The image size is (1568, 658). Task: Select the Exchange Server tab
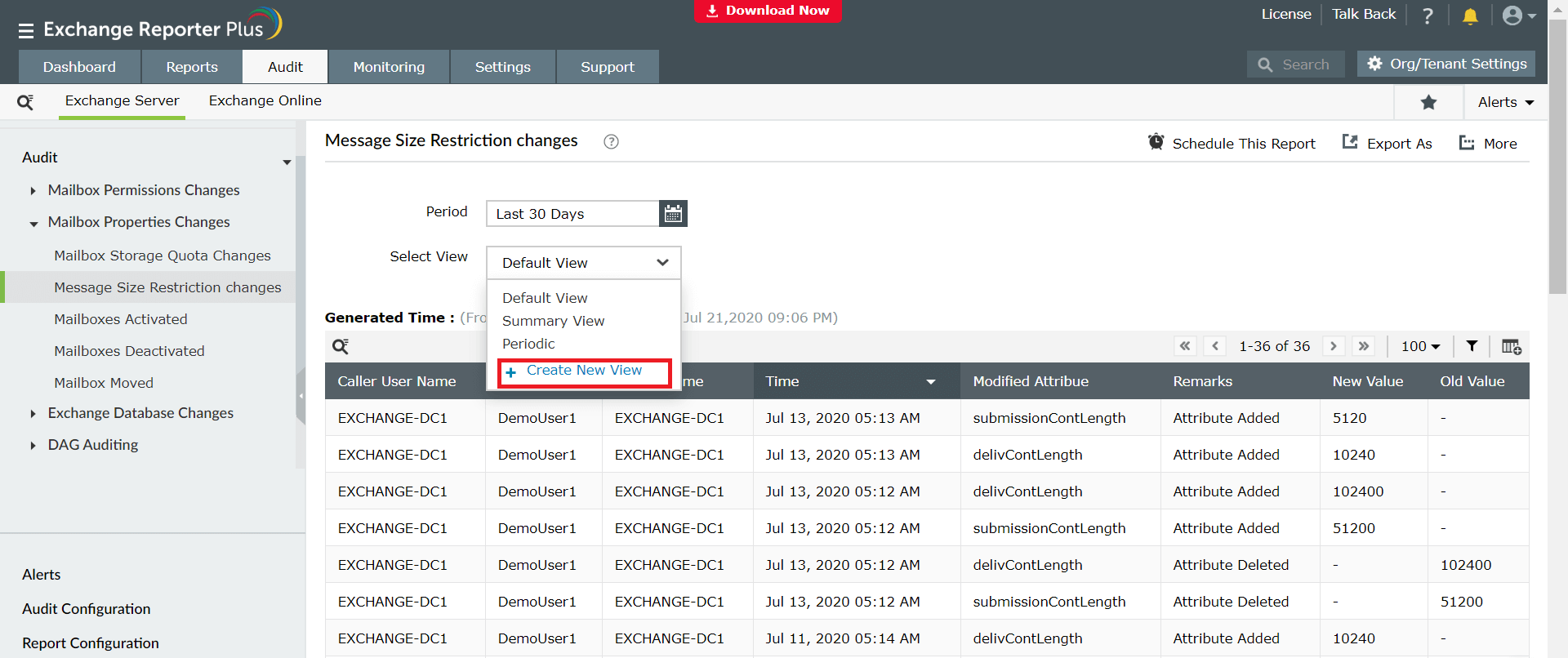point(122,100)
